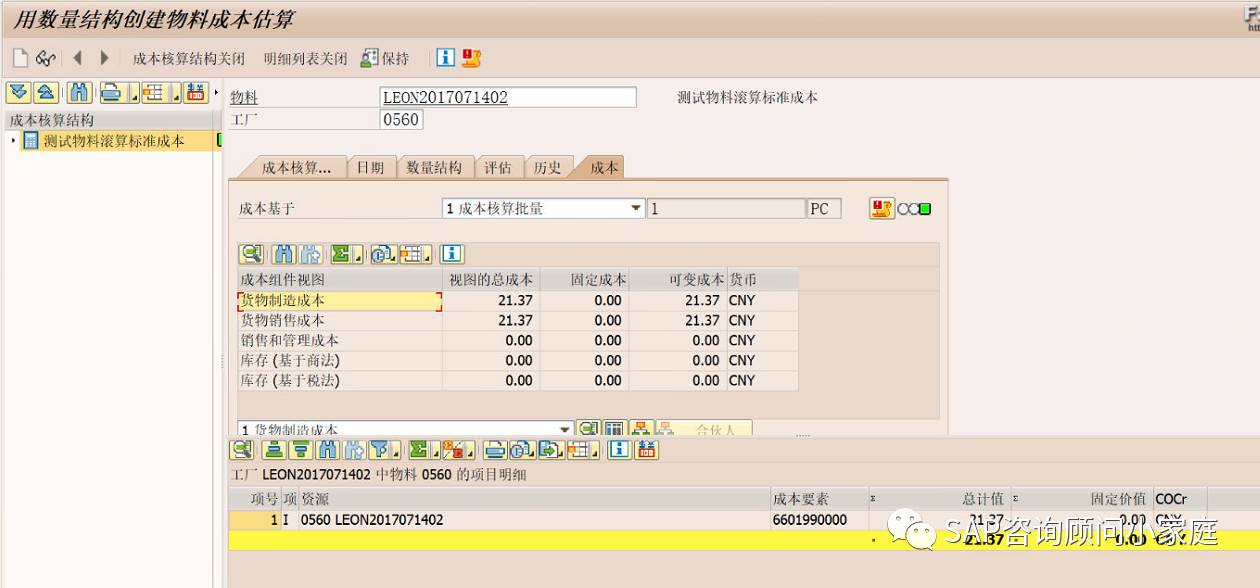Click find binoculars in itemization toolbar
Screen dimensions: 1260x588
click(x=328, y=450)
